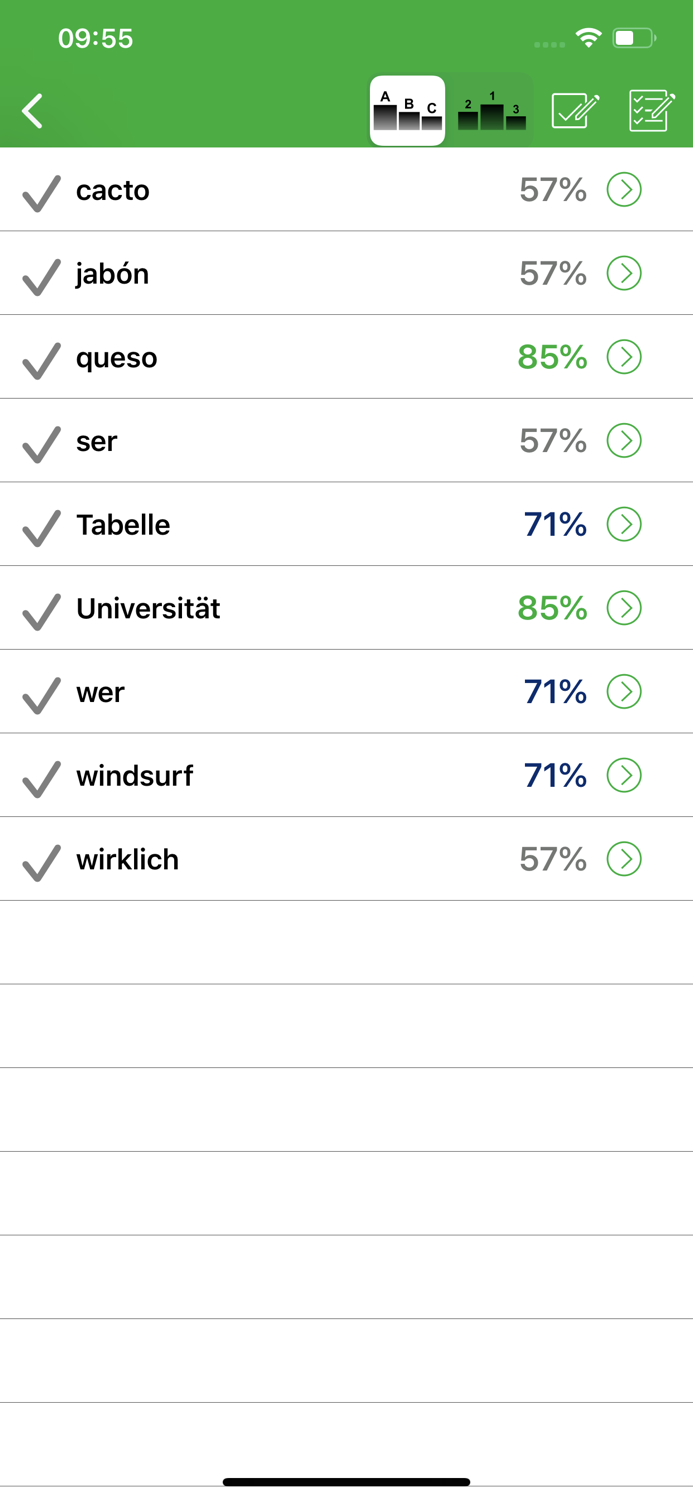Click the checkmark next to Universität
The width and height of the screenshot is (693, 1500).
(x=40, y=608)
